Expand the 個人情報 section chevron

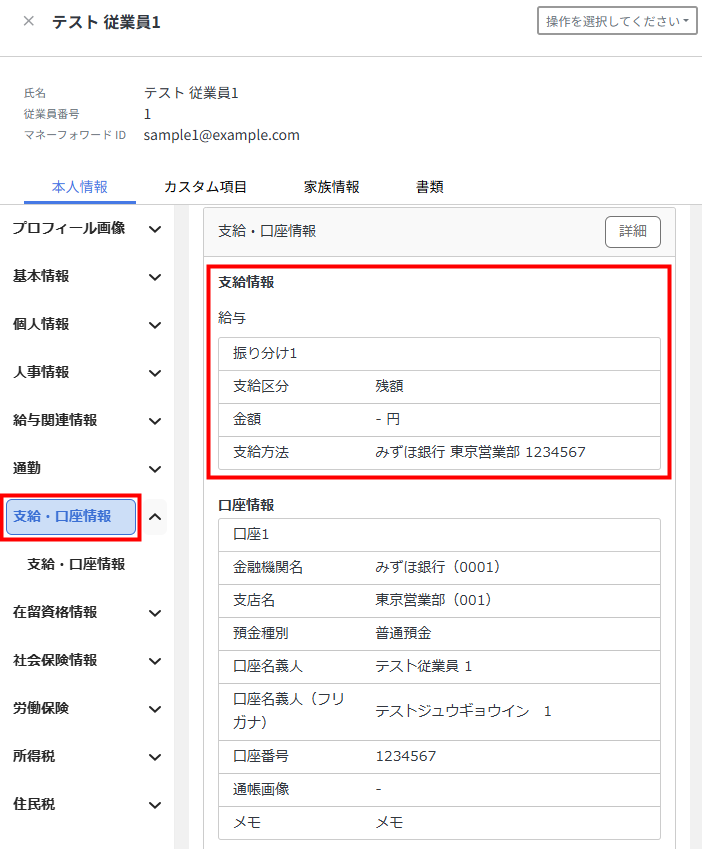(155, 325)
